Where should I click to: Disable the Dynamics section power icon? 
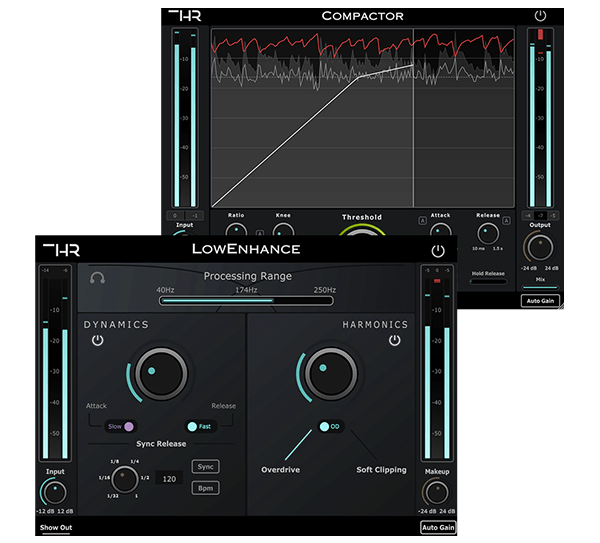coord(97,341)
